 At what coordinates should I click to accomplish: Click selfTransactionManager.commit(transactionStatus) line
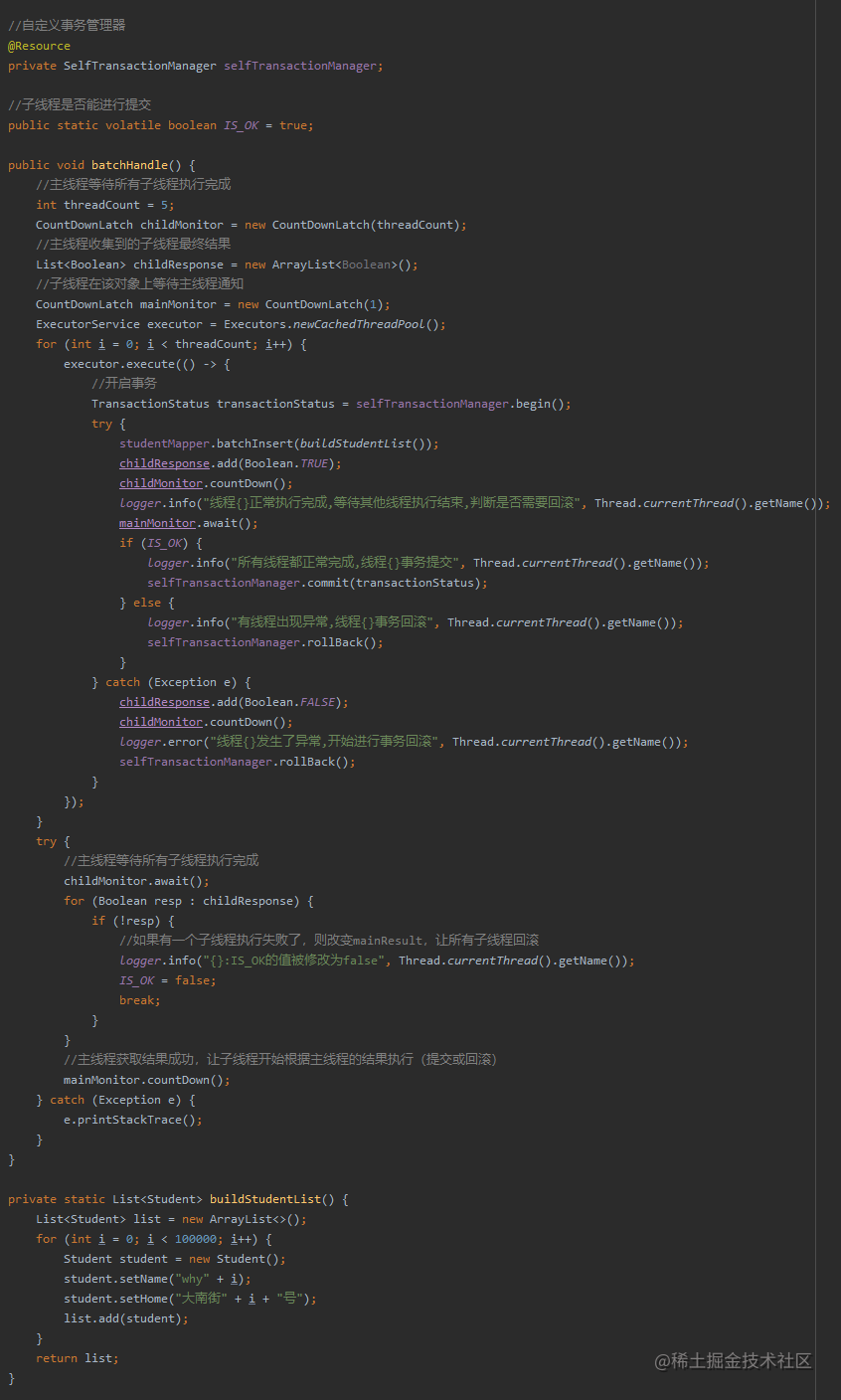point(318,583)
